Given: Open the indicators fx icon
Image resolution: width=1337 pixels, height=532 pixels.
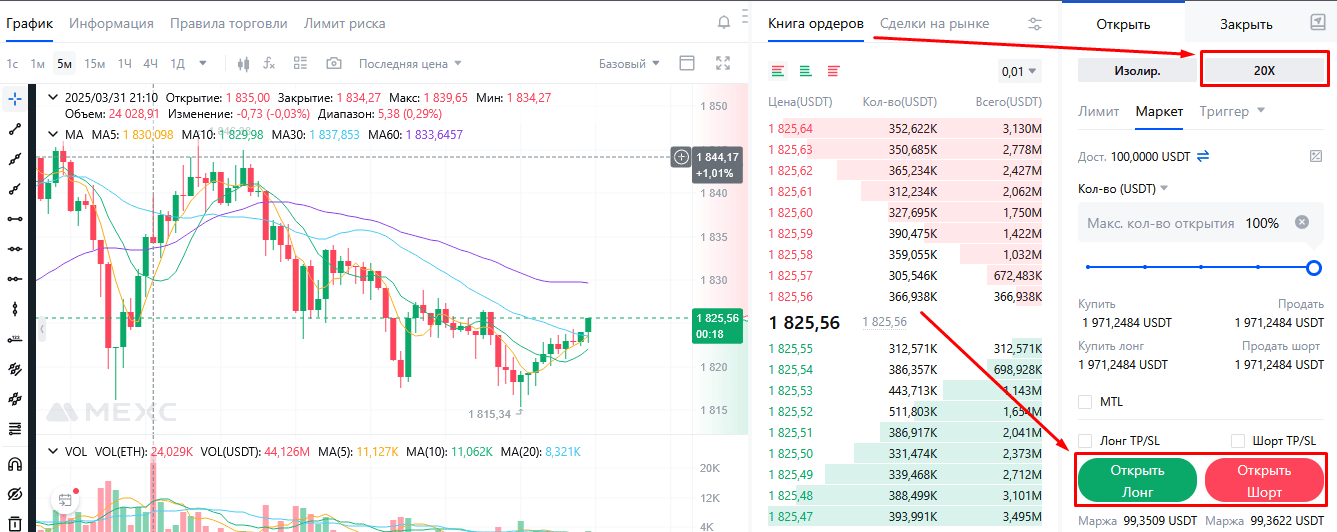Looking at the screenshot, I should 269,63.
